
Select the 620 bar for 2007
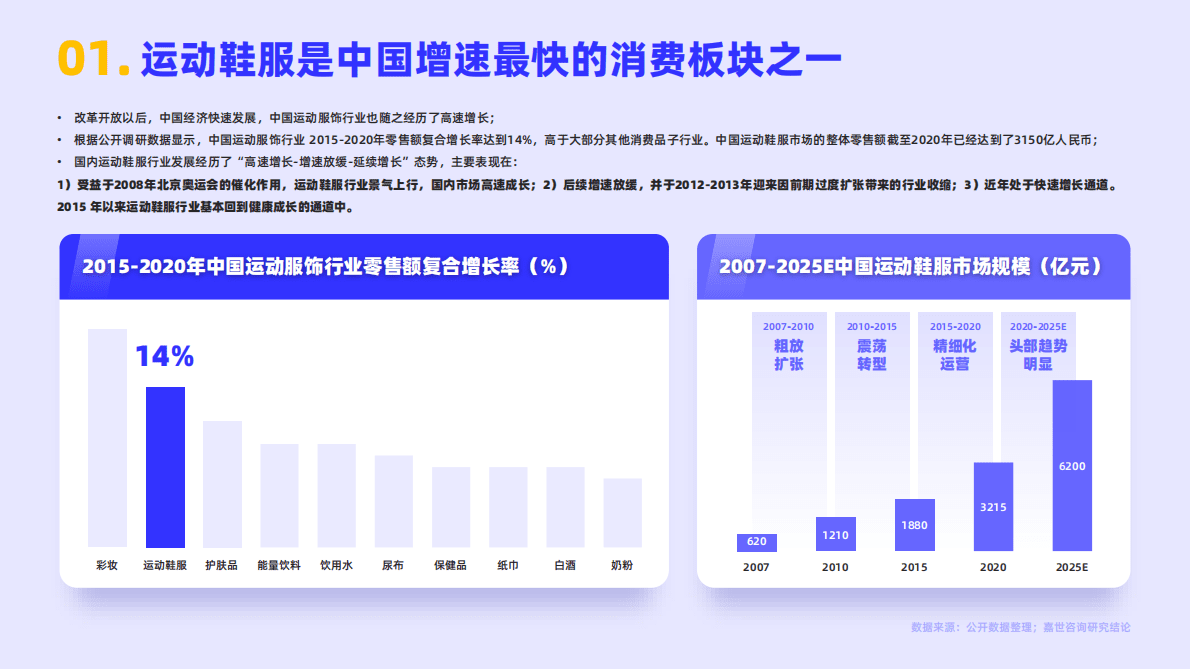pyautogui.click(x=757, y=543)
